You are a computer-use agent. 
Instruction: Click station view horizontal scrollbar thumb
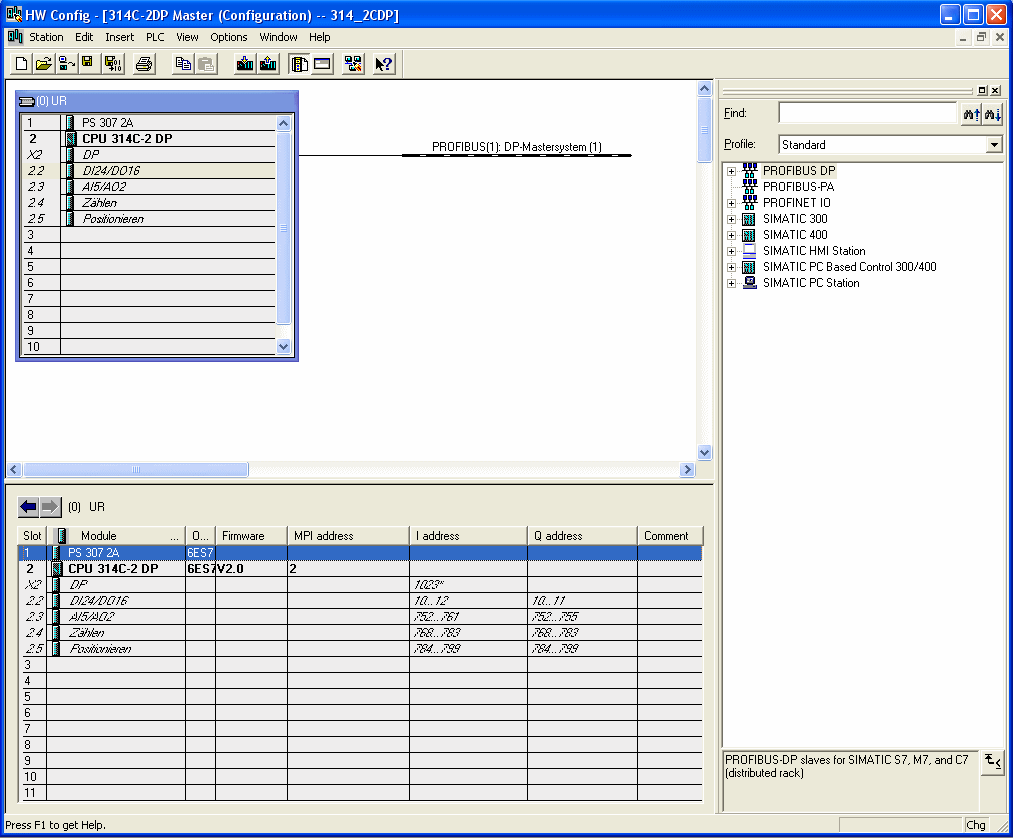pos(135,470)
